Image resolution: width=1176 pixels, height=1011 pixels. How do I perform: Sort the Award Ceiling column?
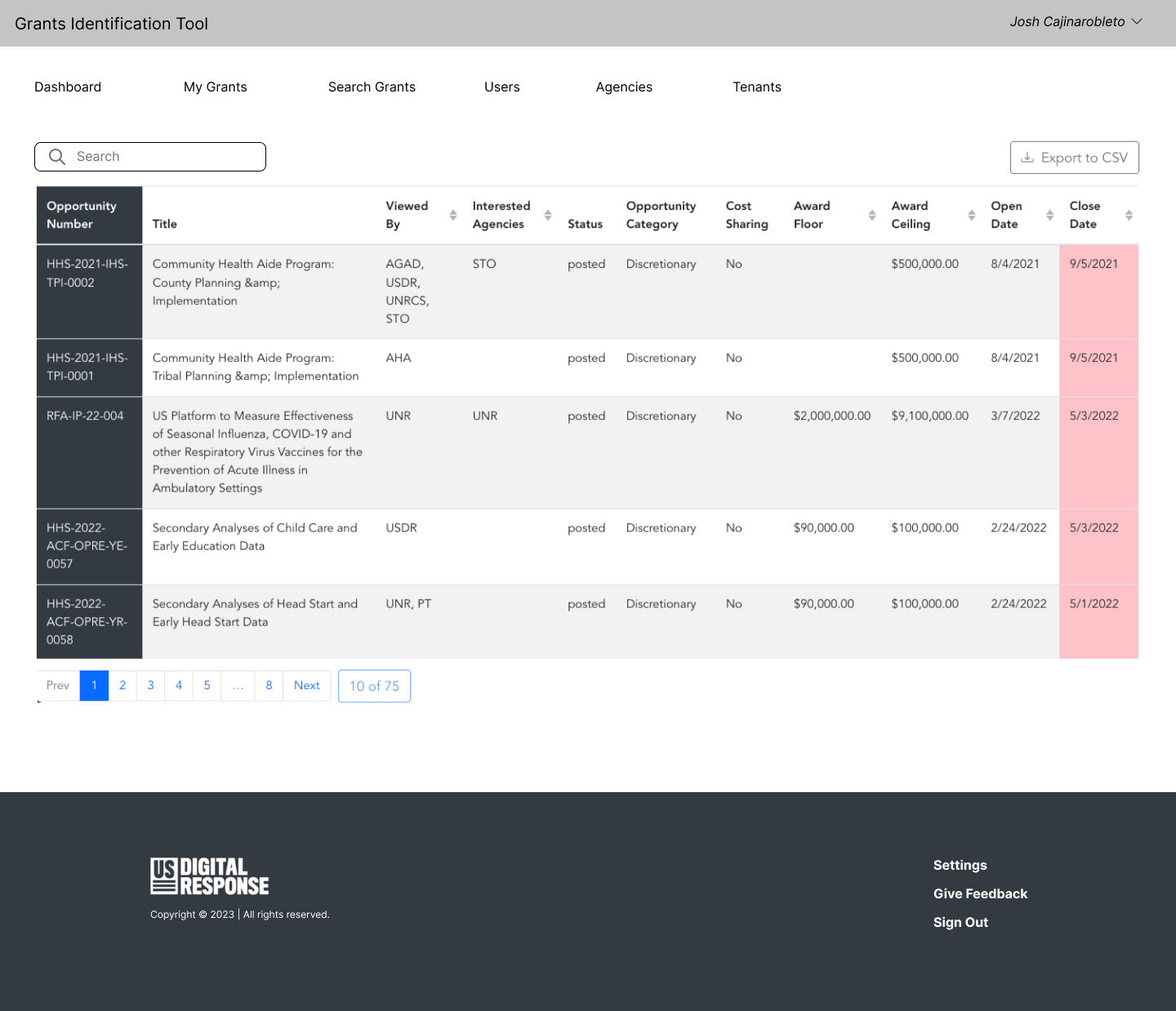pyautogui.click(x=971, y=215)
